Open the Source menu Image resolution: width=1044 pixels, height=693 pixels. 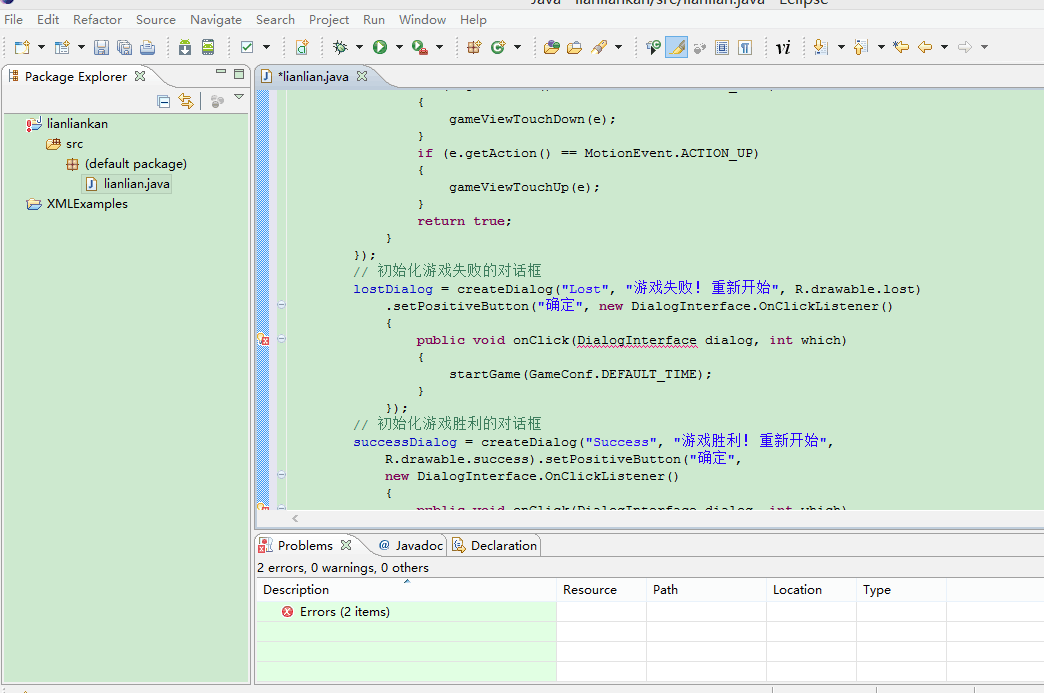point(156,20)
